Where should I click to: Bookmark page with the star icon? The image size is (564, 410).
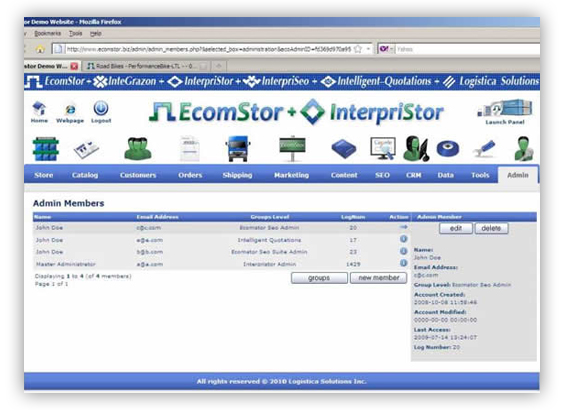tap(358, 49)
